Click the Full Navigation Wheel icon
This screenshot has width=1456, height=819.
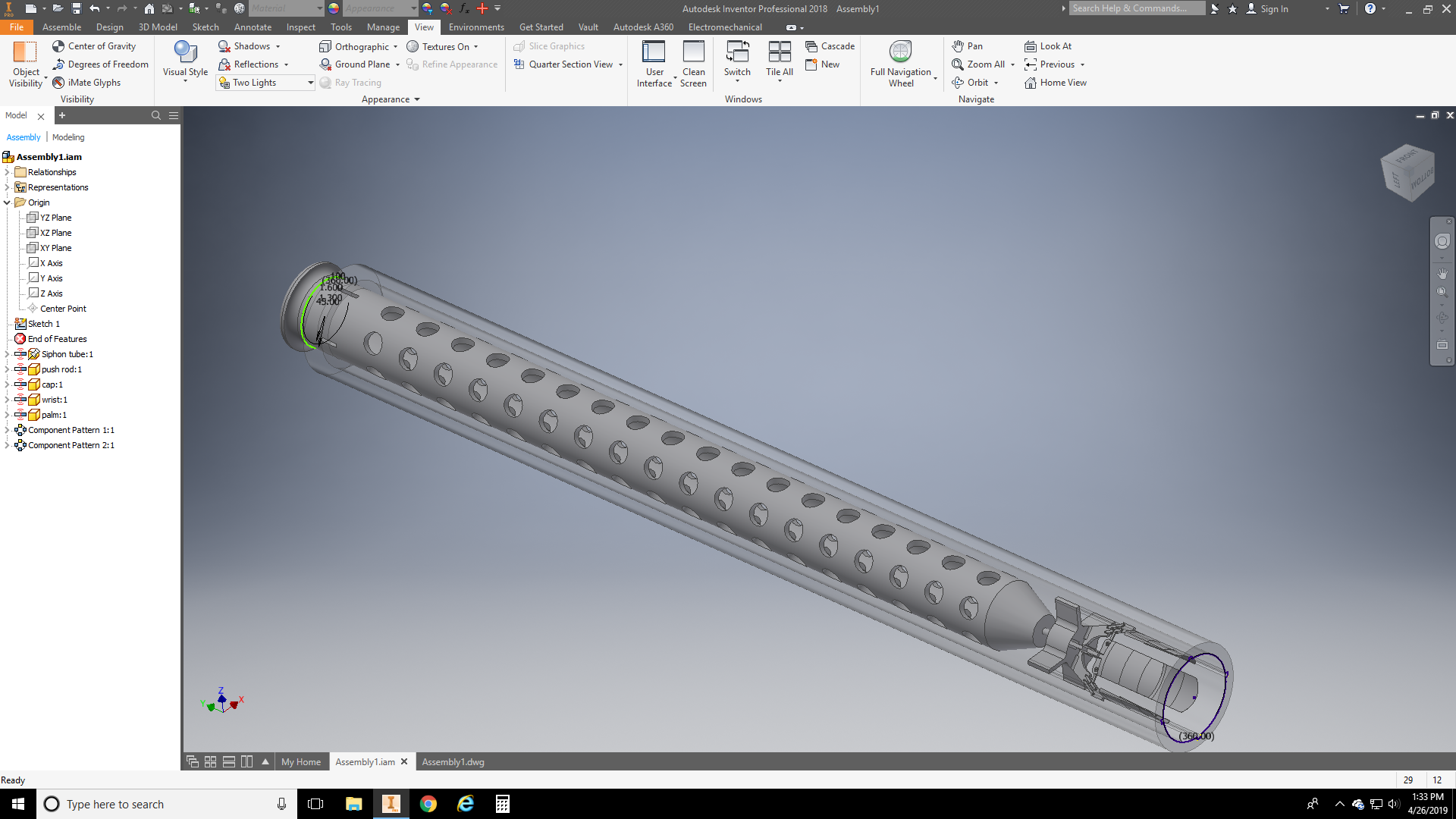coord(900,52)
